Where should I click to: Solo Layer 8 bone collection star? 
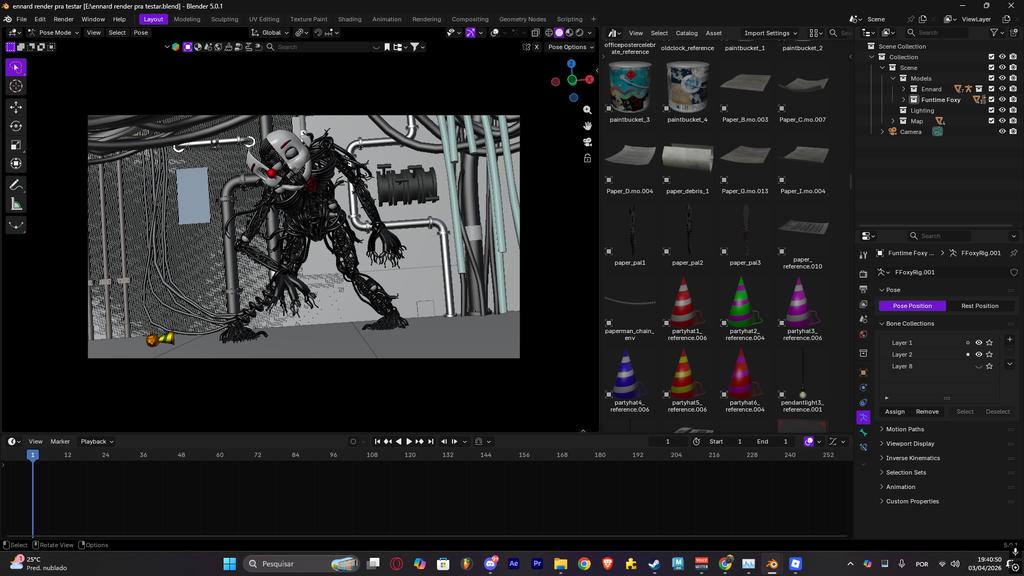989,366
